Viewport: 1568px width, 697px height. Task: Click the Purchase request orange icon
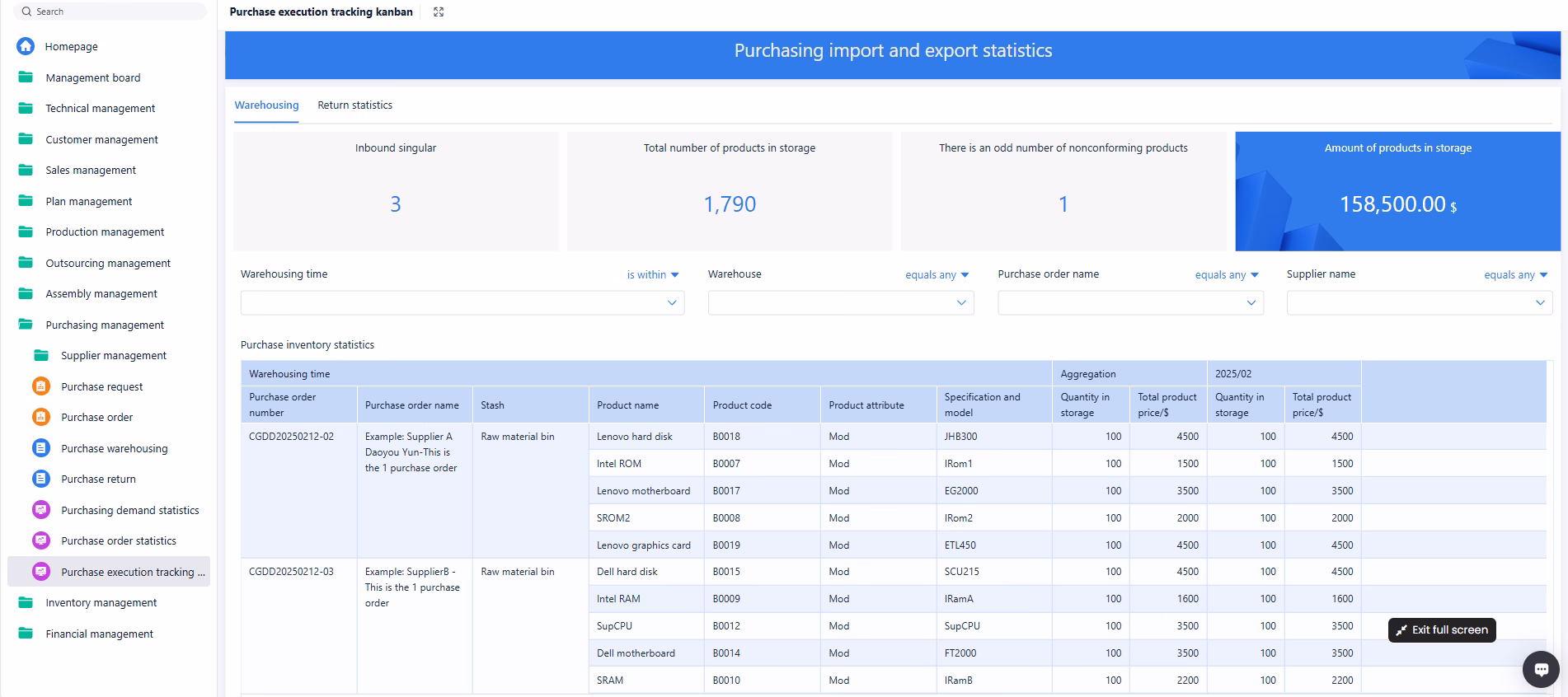tap(41, 386)
